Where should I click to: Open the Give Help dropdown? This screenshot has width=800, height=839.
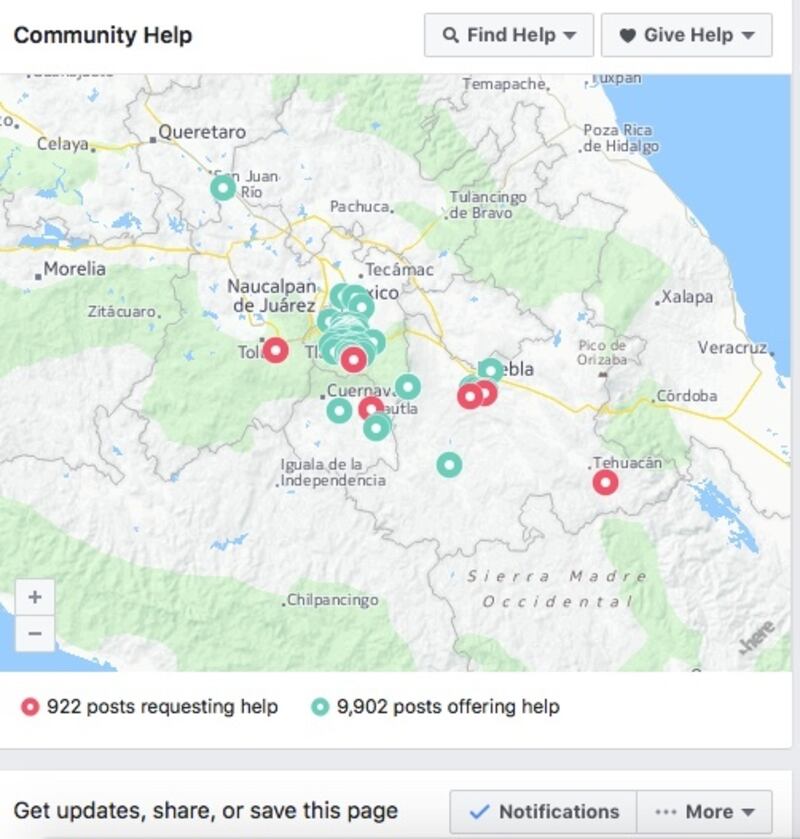[687, 35]
